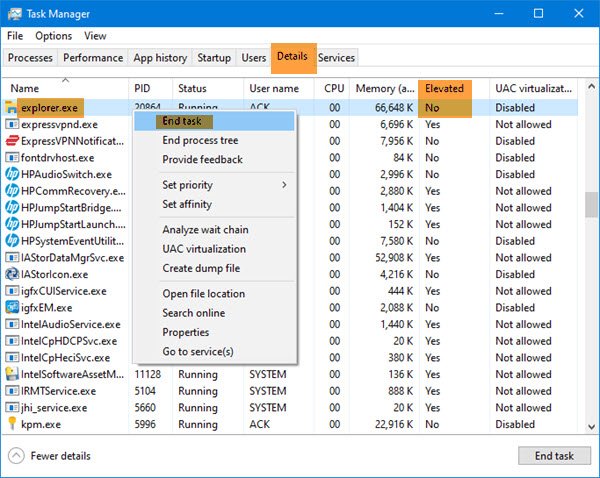Collapse view with Fewer details arrow

pos(16,455)
